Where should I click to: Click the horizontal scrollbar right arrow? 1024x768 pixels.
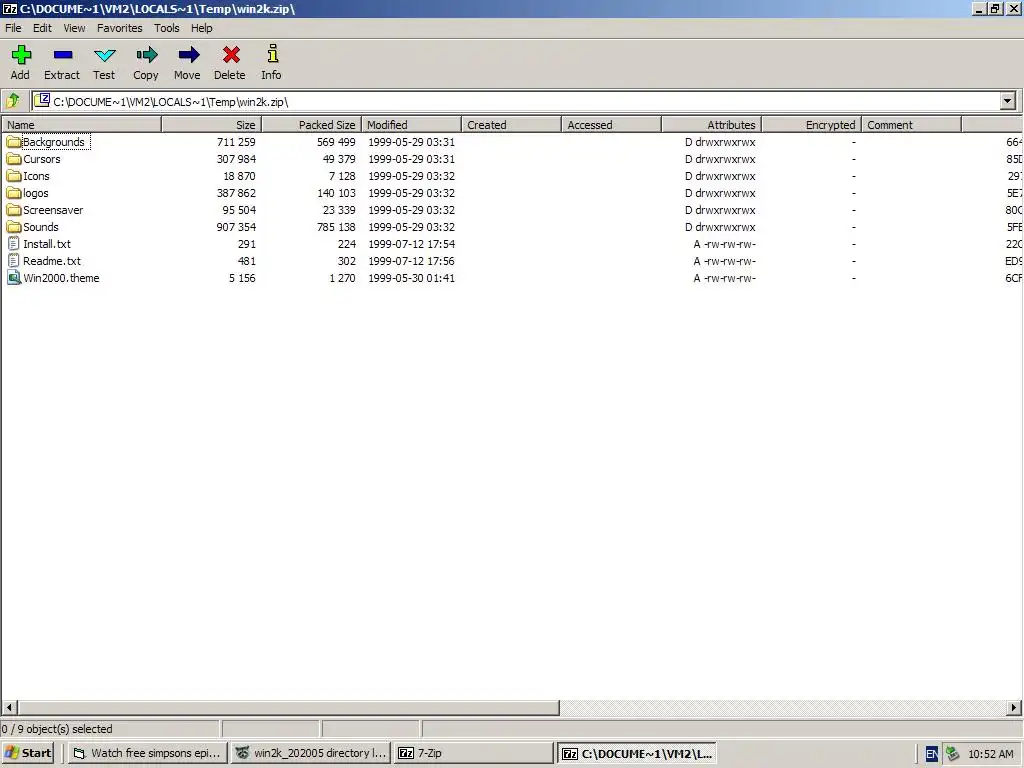click(x=1014, y=707)
